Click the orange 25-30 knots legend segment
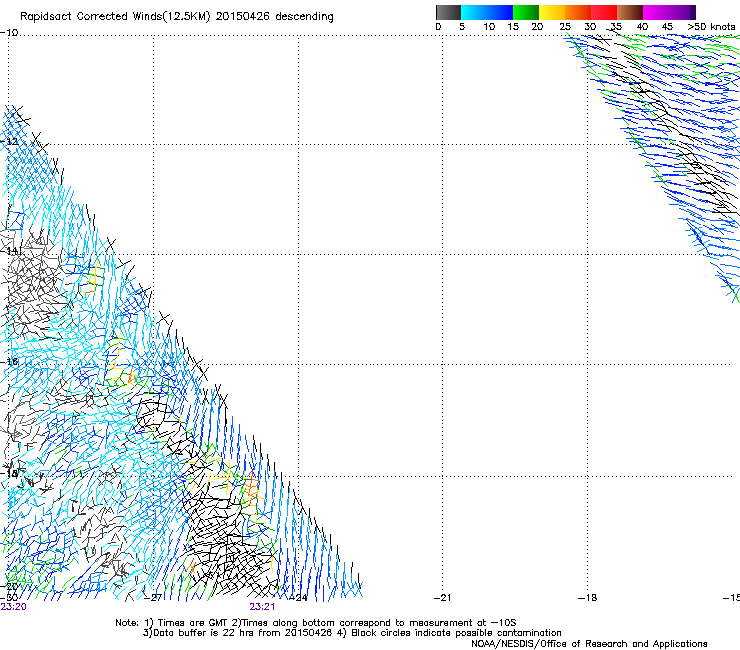Screen dimensions: 740x650 pos(578,12)
